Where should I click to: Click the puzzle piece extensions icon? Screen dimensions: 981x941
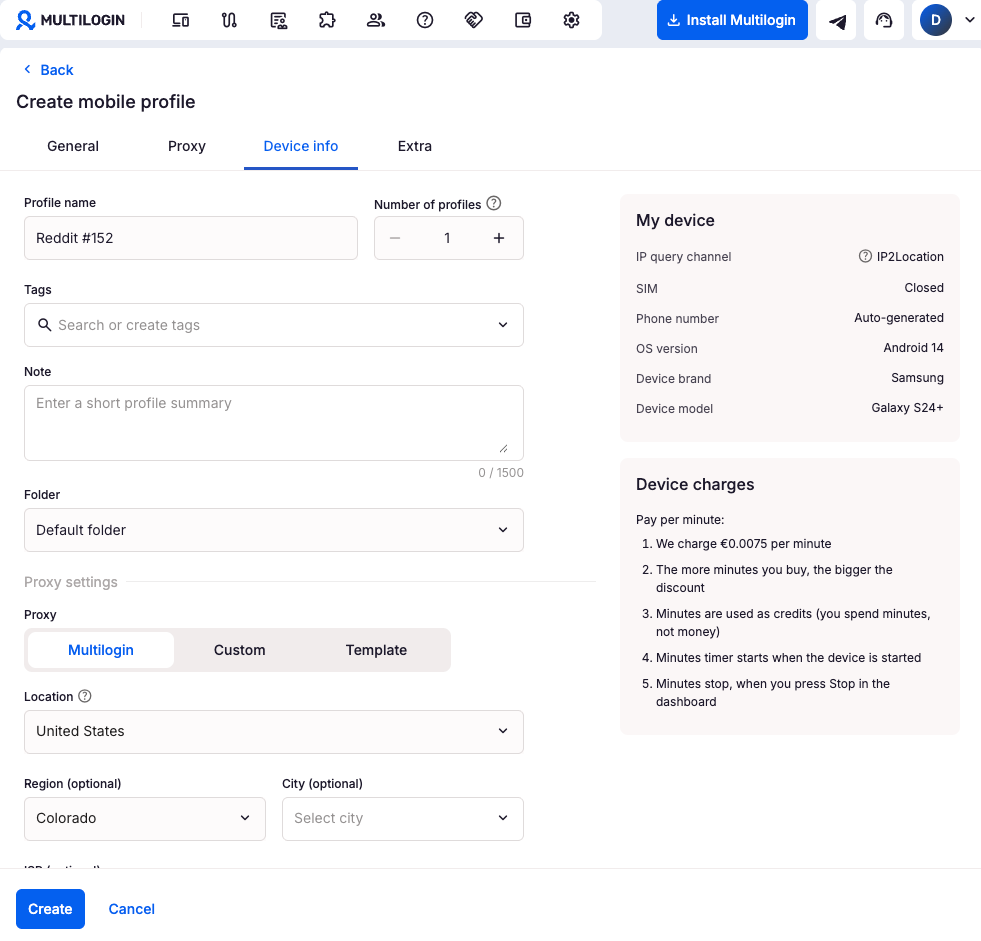[x=327, y=20]
